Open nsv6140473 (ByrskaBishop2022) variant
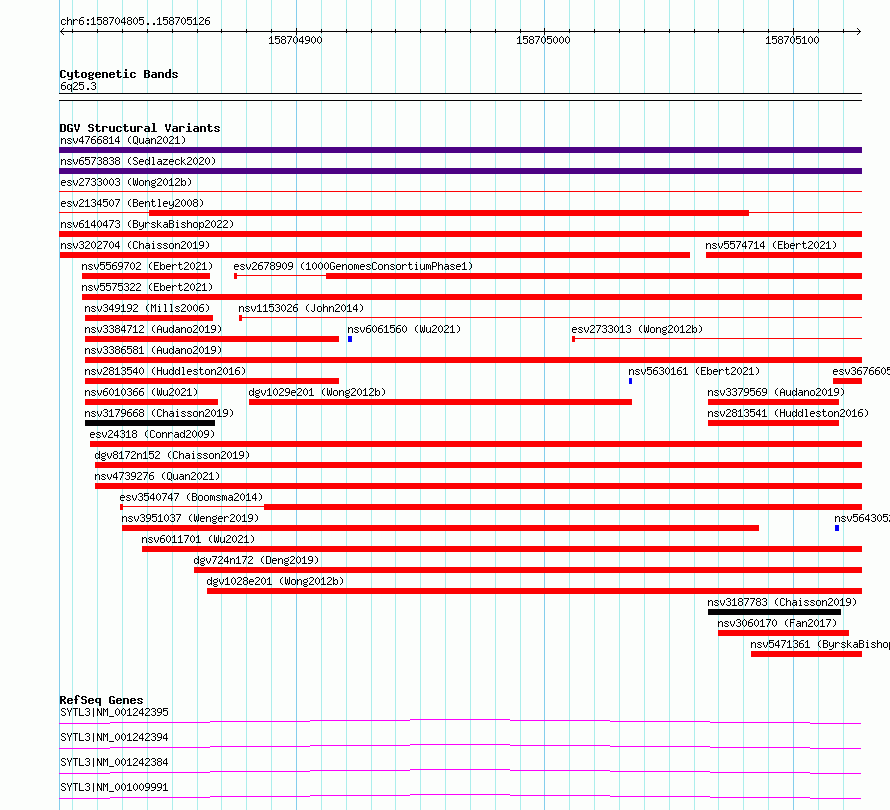This screenshot has width=890, height=810. 147,224
